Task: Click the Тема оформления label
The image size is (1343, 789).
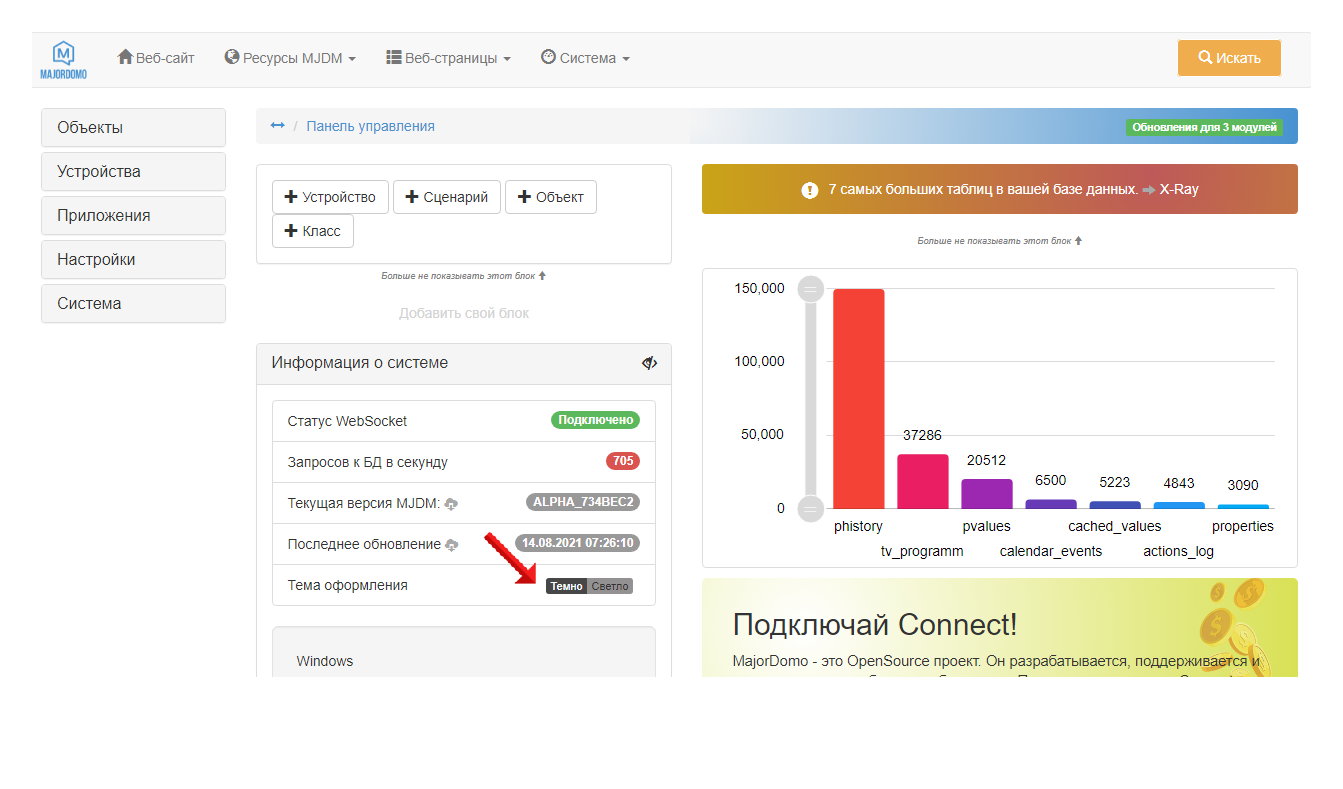Action: (347, 585)
